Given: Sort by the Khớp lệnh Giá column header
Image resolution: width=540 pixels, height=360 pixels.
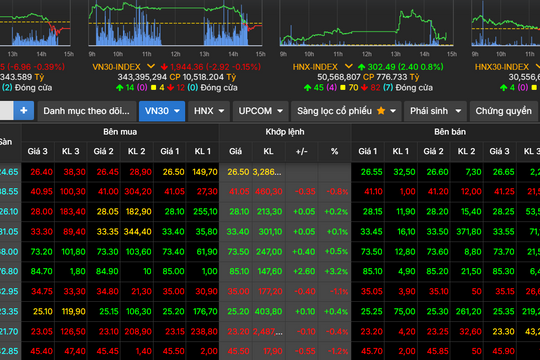Looking at the screenshot, I should [236, 151].
